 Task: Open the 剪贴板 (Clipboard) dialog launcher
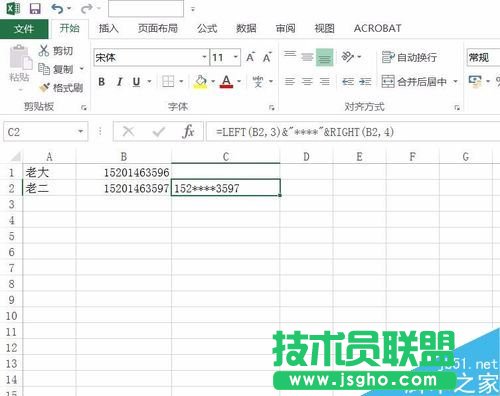tap(84, 108)
